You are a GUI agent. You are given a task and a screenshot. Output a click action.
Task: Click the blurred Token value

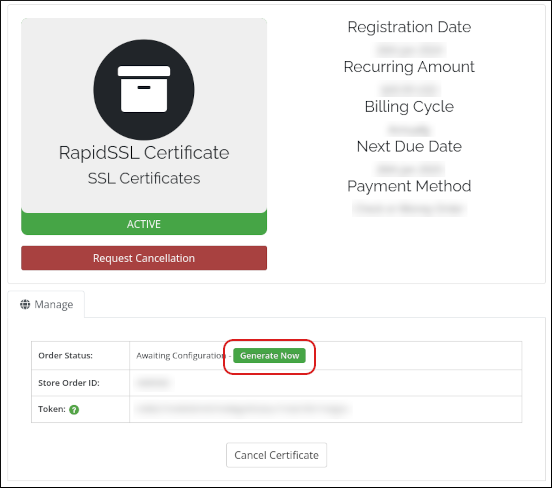point(243,409)
